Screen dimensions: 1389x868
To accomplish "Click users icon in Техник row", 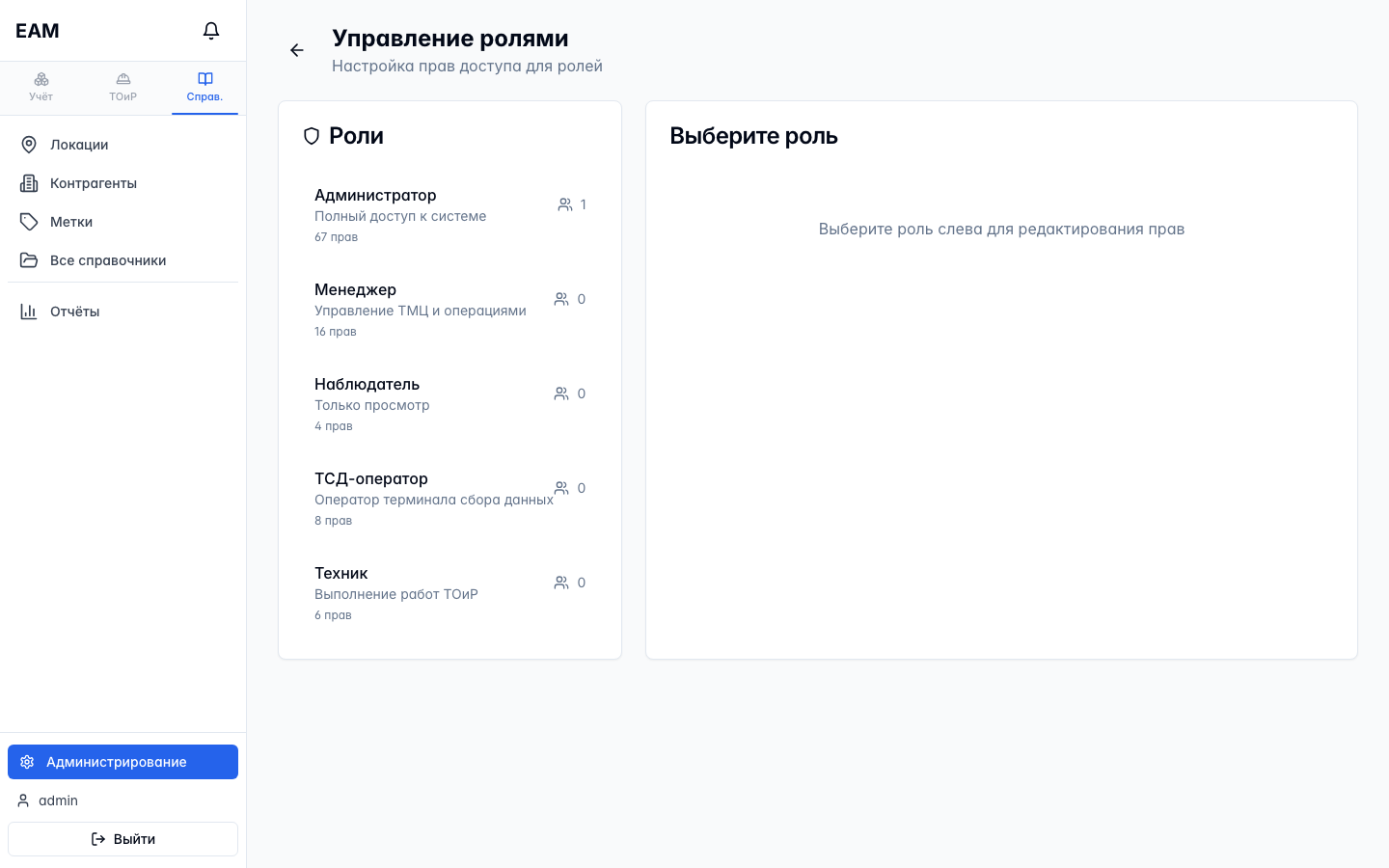I will pyautogui.click(x=561, y=583).
